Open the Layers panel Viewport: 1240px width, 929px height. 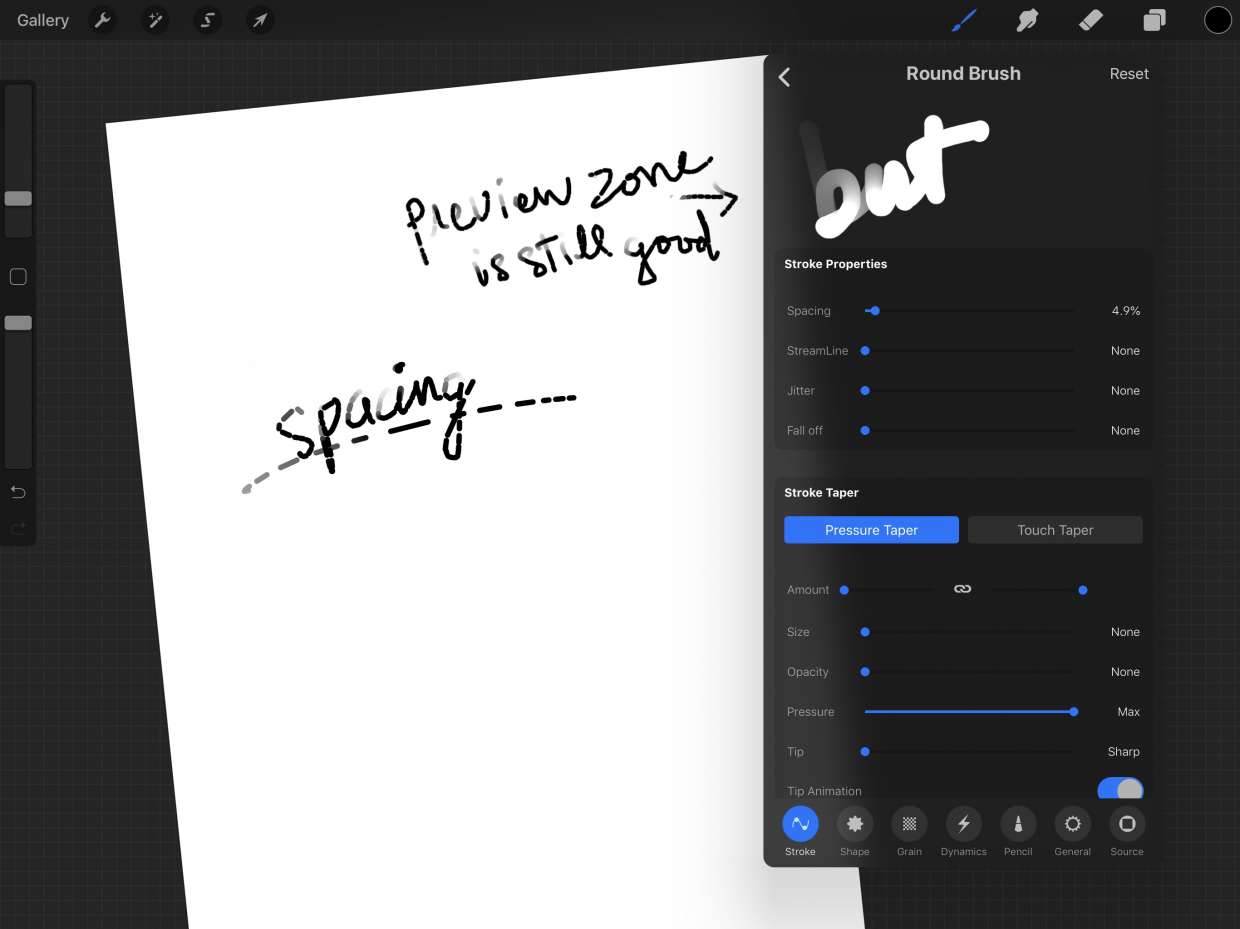1154,20
